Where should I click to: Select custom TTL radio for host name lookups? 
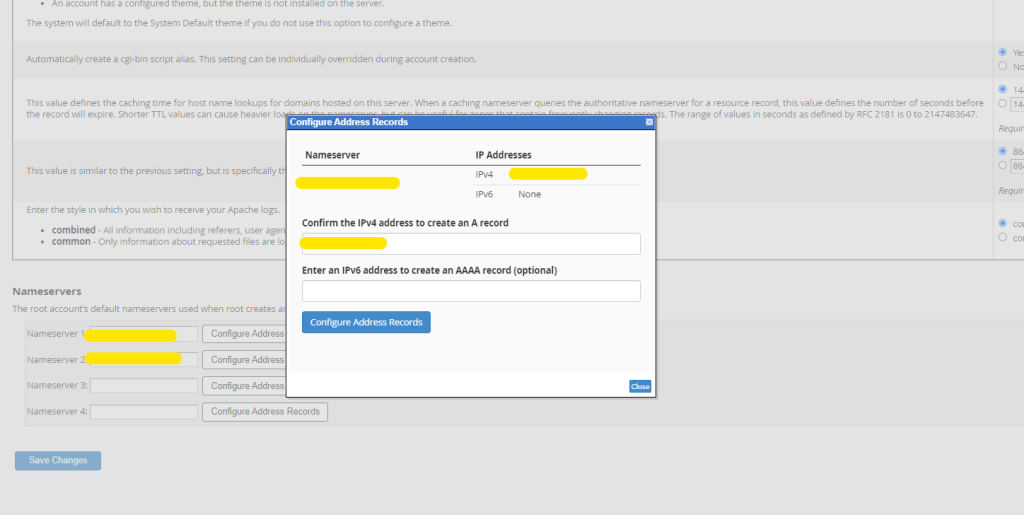(1003, 104)
